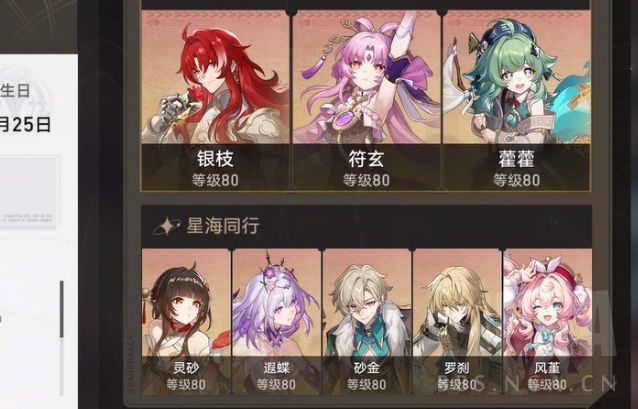Screen dimensions: 638x409
Task: Click the 砂金 name label
Action: [367, 368]
